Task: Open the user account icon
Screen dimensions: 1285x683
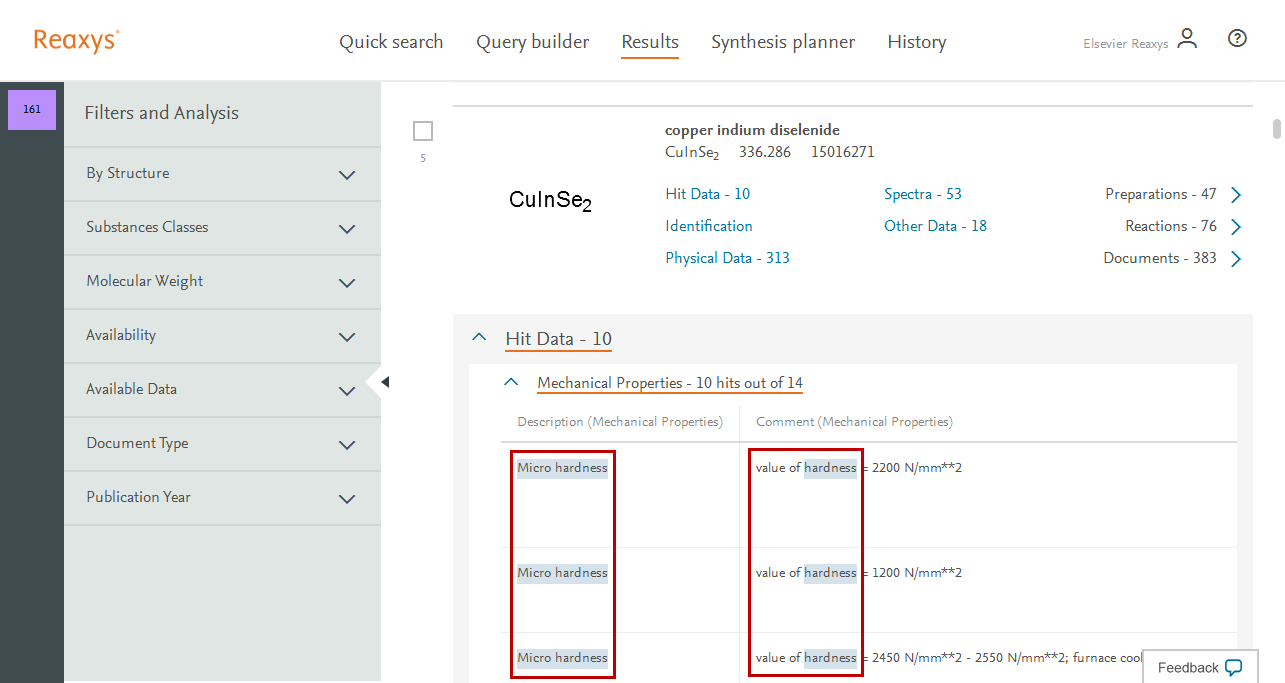Action: click(x=1187, y=39)
